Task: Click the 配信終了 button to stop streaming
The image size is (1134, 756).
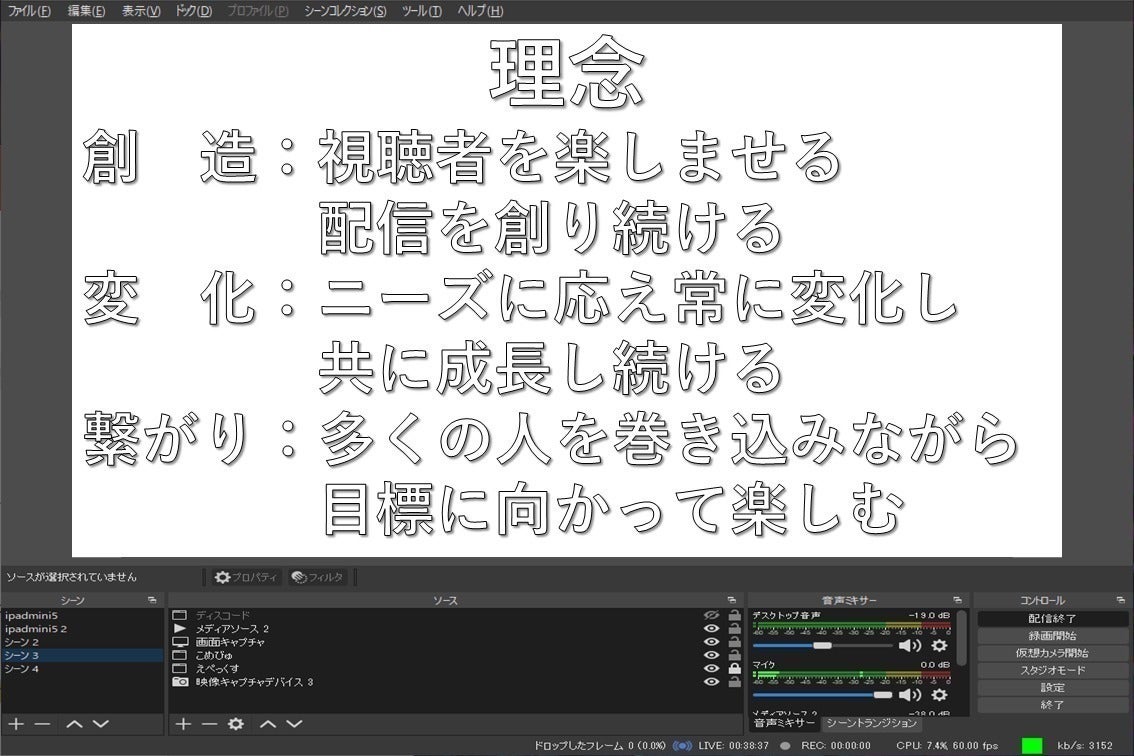Action: [x=1051, y=619]
